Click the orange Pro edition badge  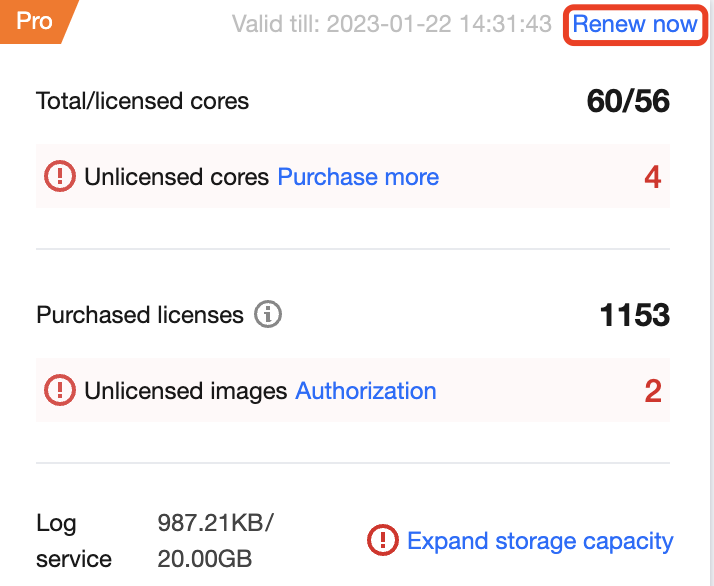(x=33, y=21)
